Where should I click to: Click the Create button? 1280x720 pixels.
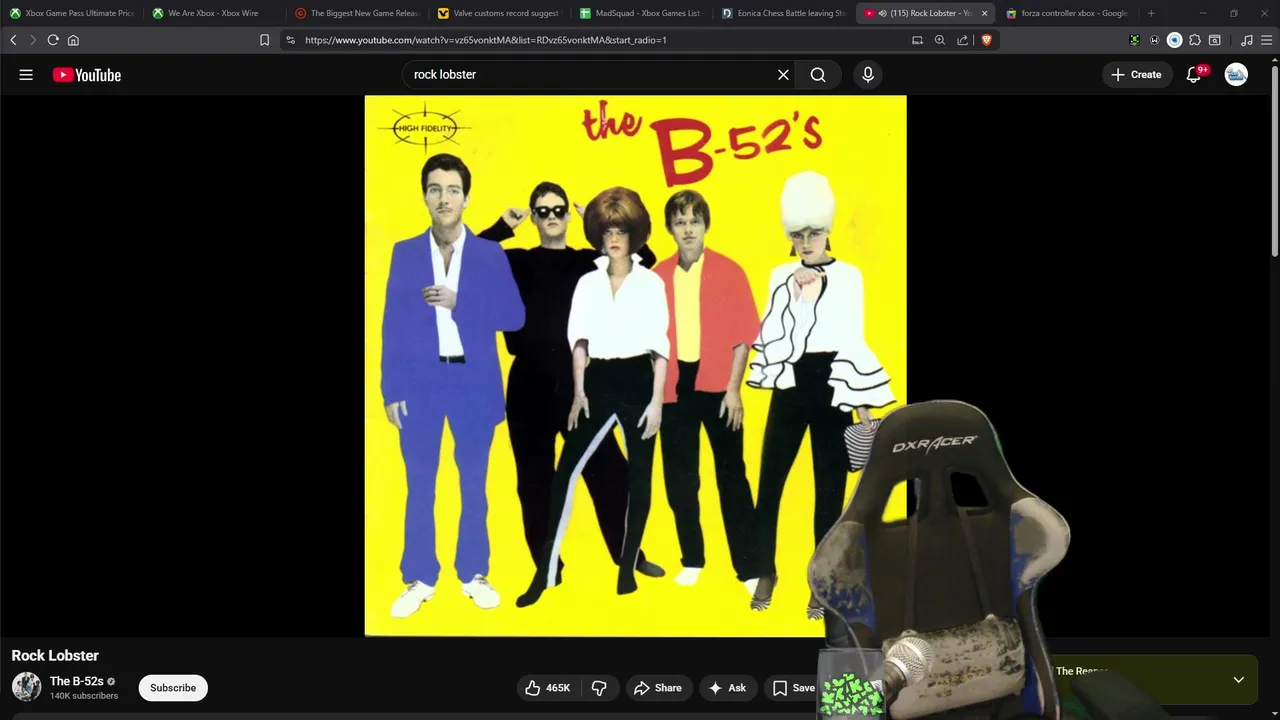1137,75
